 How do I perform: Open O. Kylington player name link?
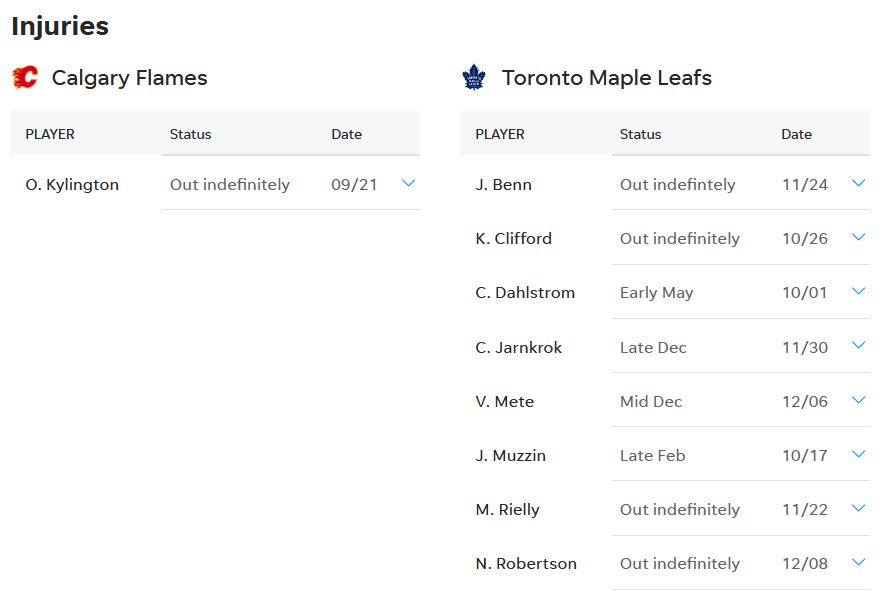pos(72,185)
